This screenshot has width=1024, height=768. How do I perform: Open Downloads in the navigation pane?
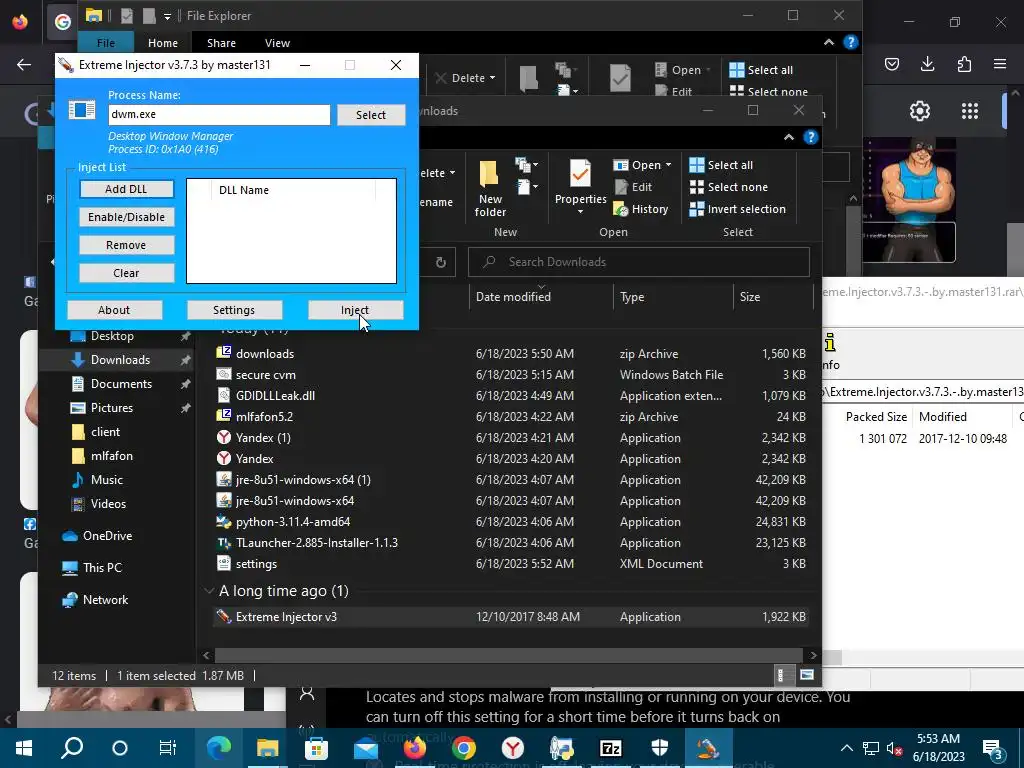pyautogui.click(x=120, y=360)
